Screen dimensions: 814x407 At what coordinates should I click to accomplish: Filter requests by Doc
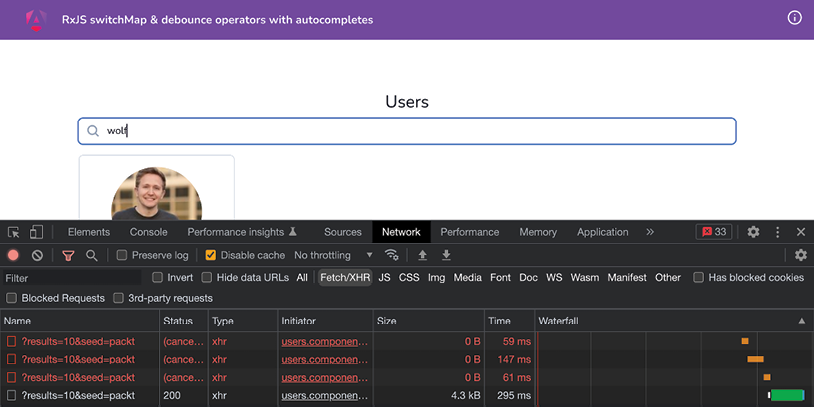pos(528,278)
